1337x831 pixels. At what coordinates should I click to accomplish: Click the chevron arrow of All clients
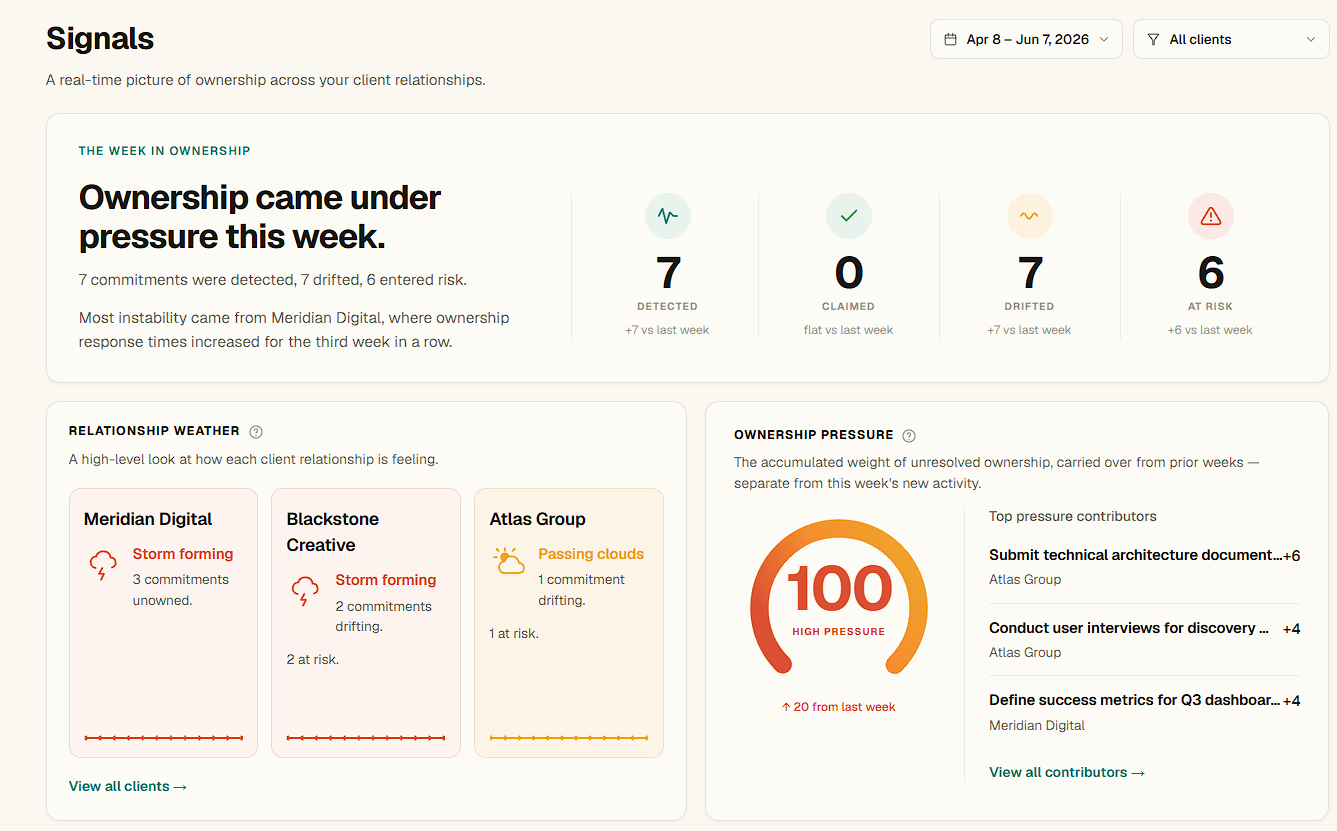[x=1311, y=40]
